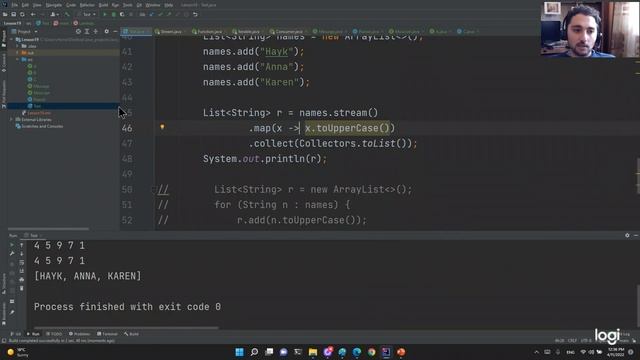
Task: Click the Back navigation arrow in toolbar
Action: pyautogui.click(x=33, y=14)
